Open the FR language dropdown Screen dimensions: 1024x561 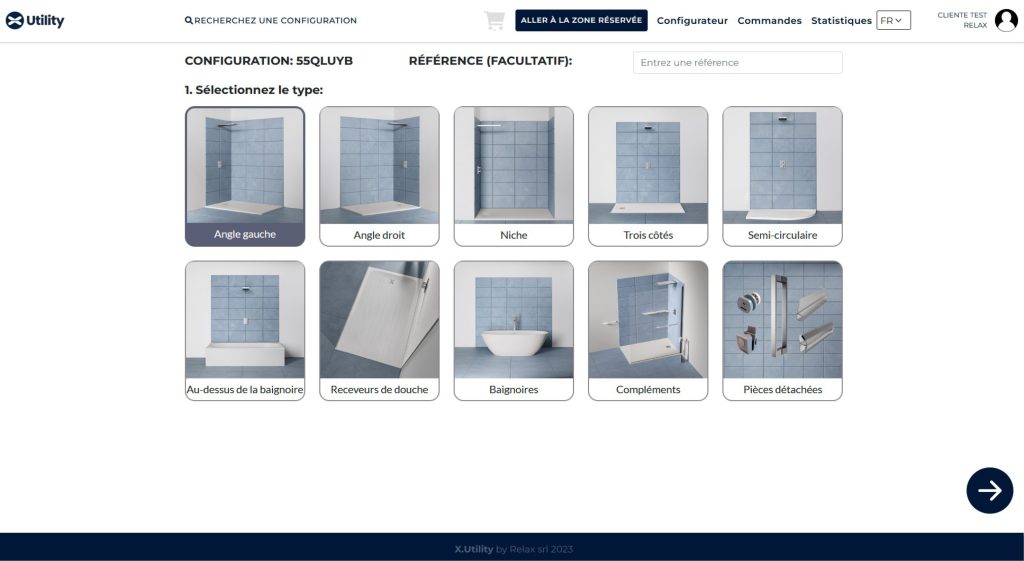pyautogui.click(x=893, y=20)
